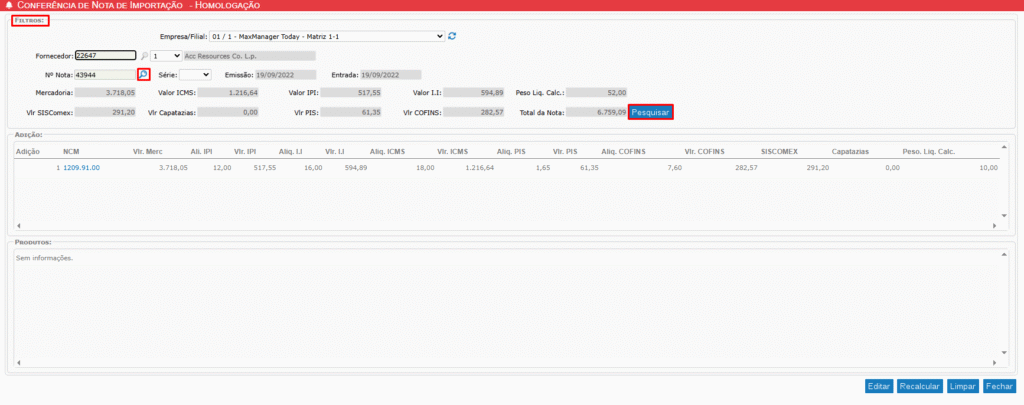
Task: Open the Empresa/Filial dropdown
Action: pos(327,36)
